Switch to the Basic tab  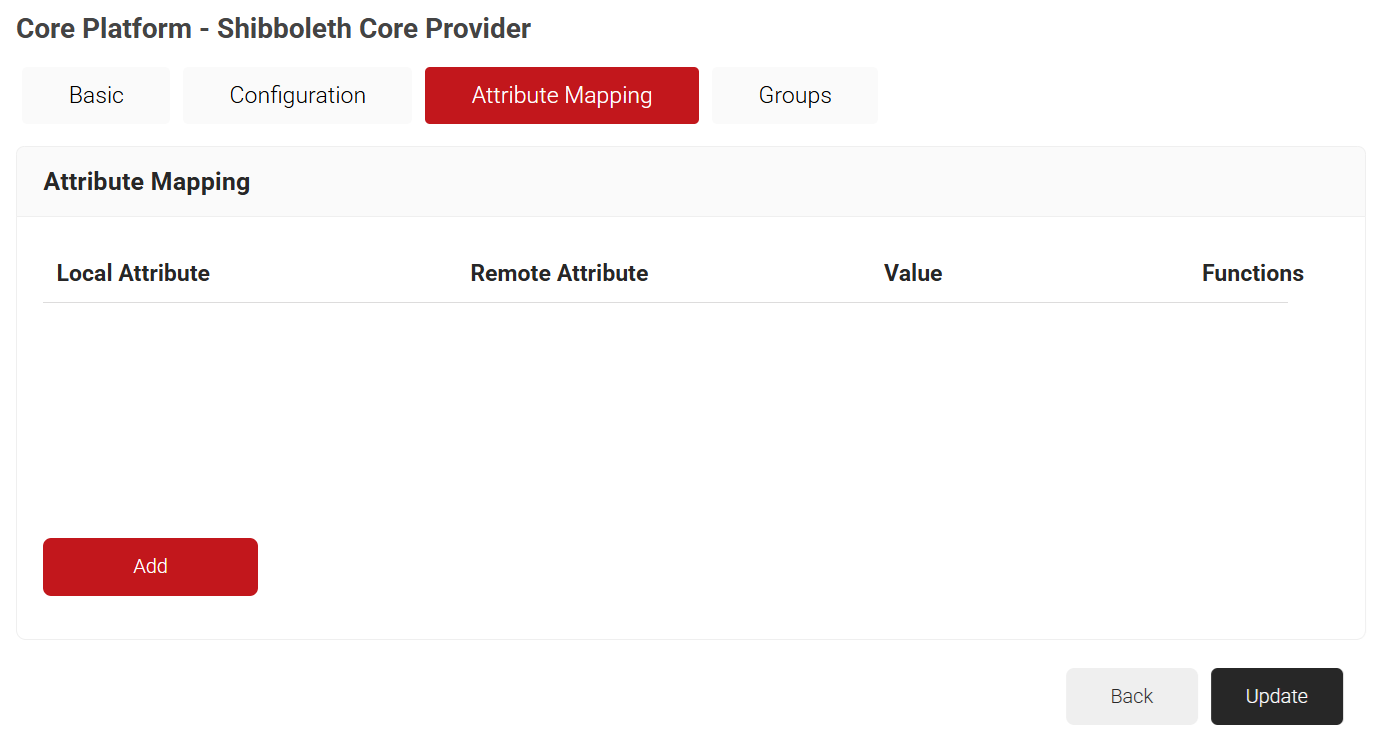pos(96,96)
